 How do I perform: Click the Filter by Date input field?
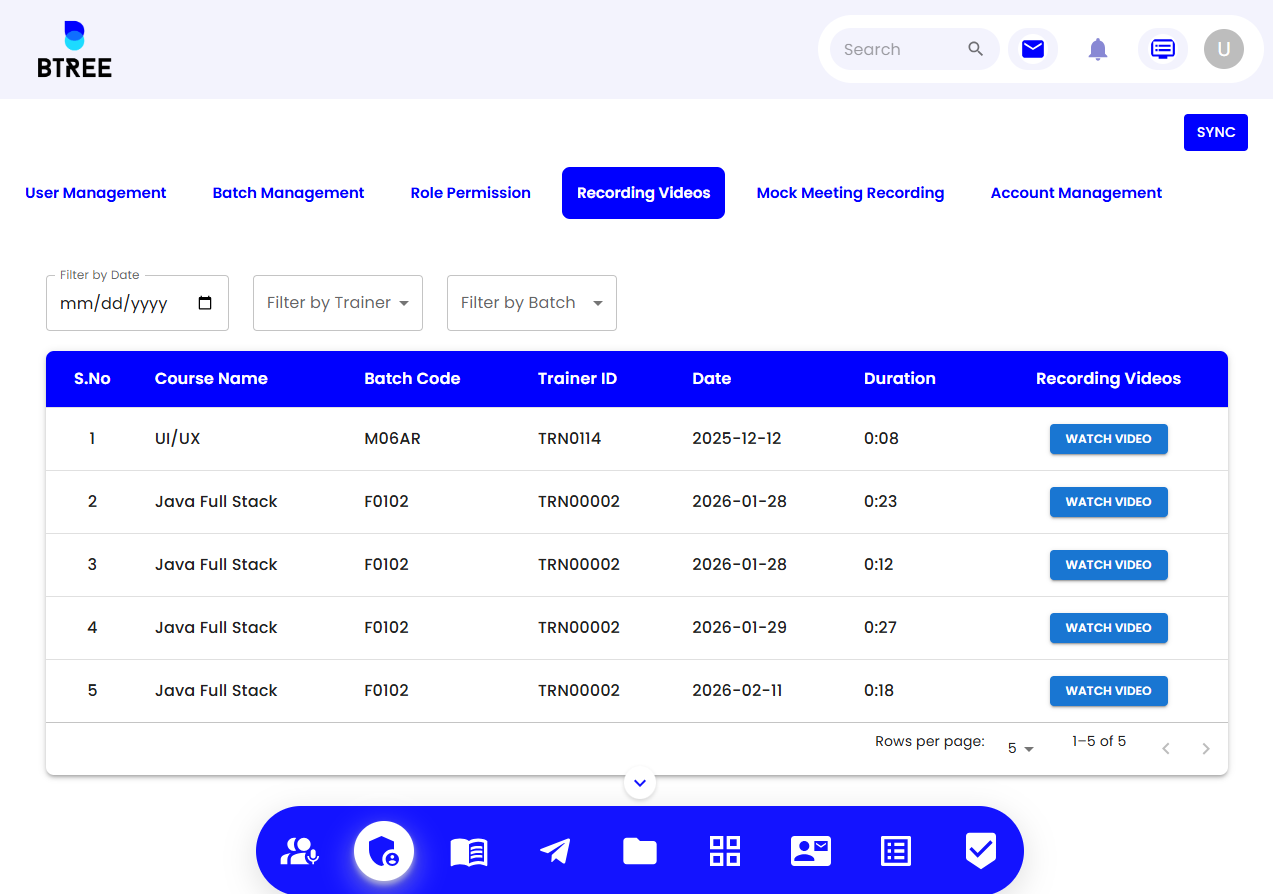pos(137,303)
